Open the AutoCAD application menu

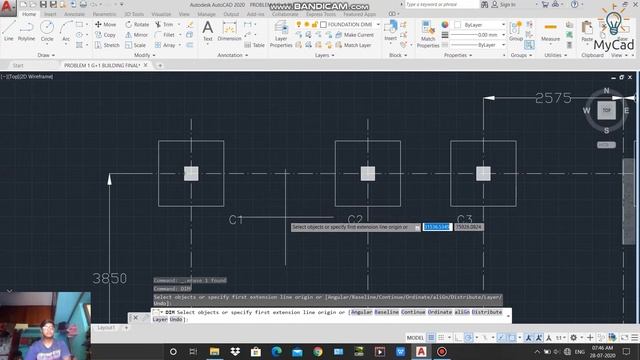tap(7, 7)
